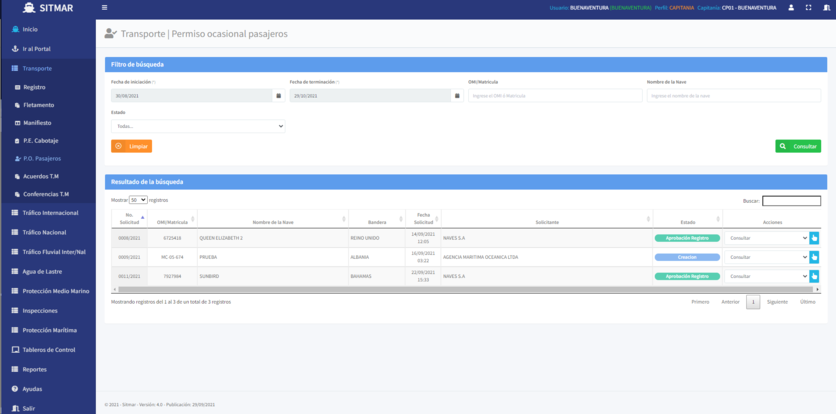
Task: Toggle the hamburger sidebar menu icon
Action: (105, 7)
